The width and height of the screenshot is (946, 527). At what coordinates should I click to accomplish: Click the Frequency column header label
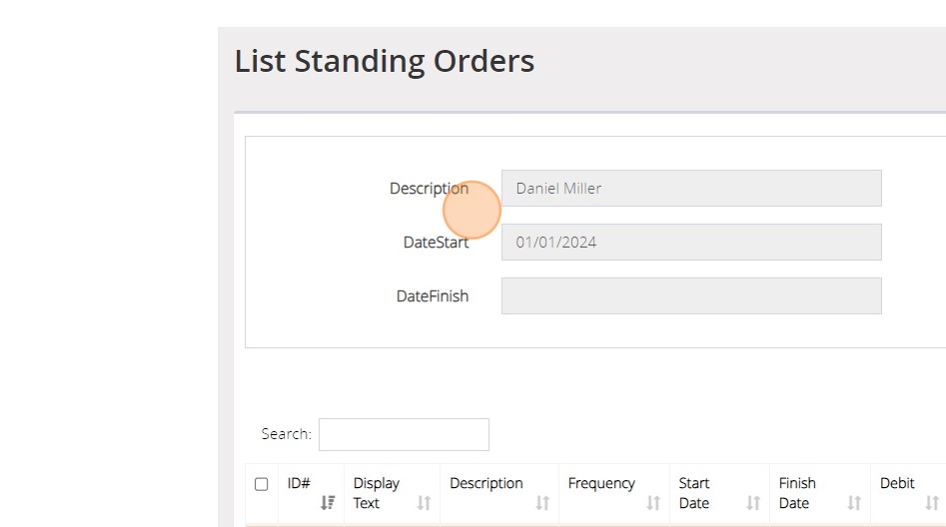[x=601, y=483]
